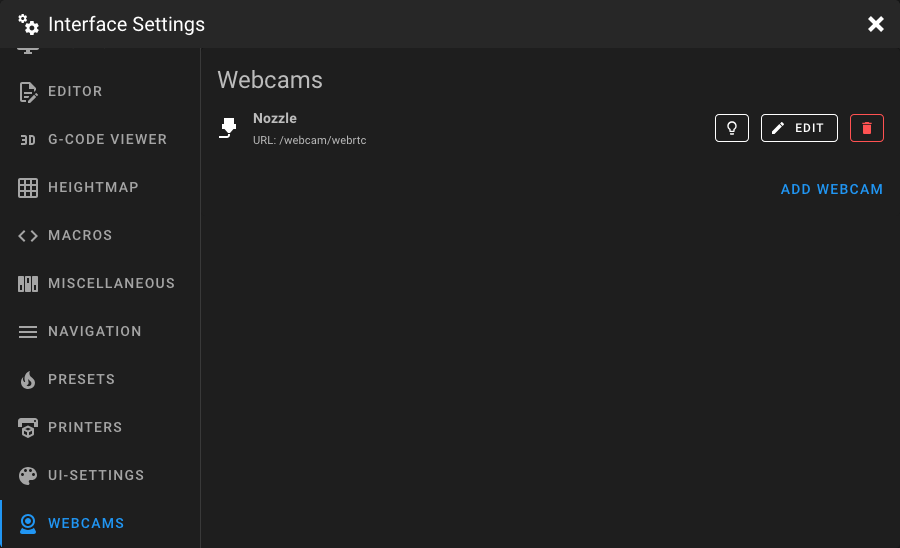Click the UI-Settings palette icon
The image size is (900, 548).
pos(28,476)
